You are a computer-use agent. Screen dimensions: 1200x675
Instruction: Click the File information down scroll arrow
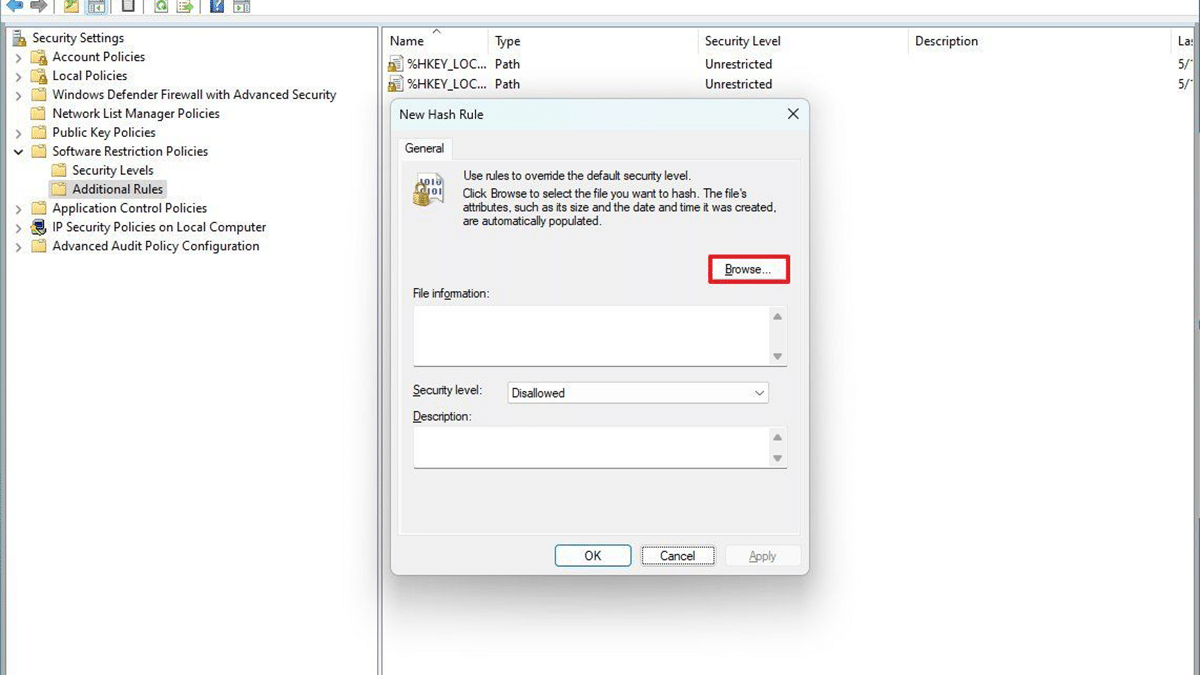point(777,356)
